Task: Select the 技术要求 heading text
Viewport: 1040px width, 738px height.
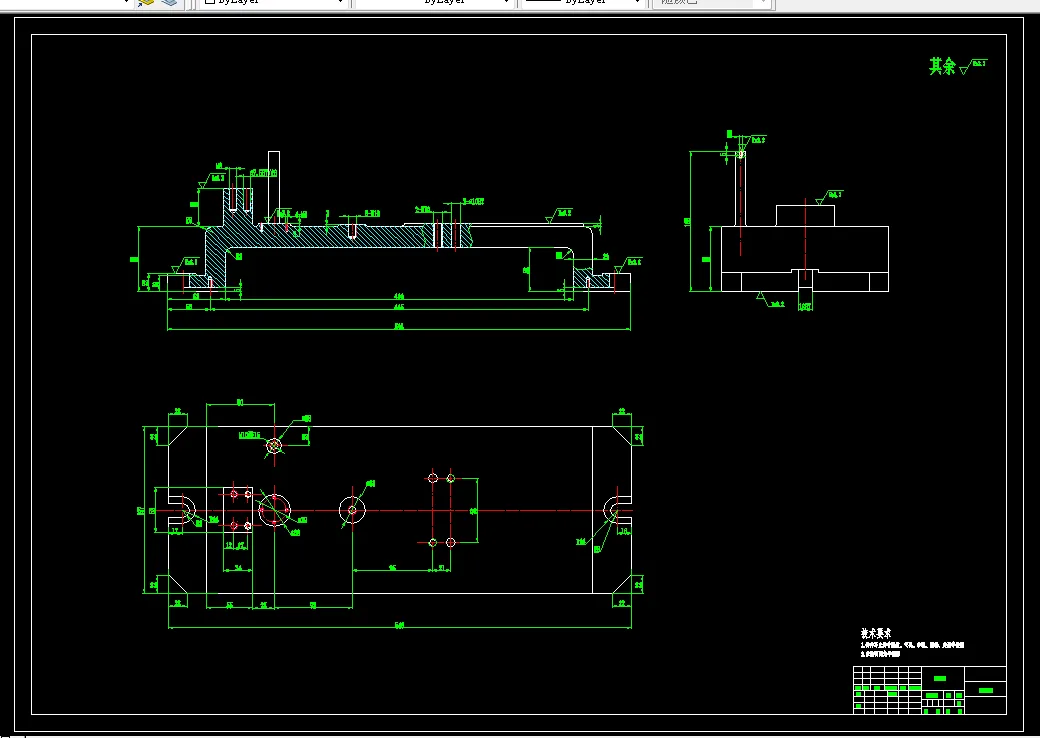Action: tap(876, 633)
